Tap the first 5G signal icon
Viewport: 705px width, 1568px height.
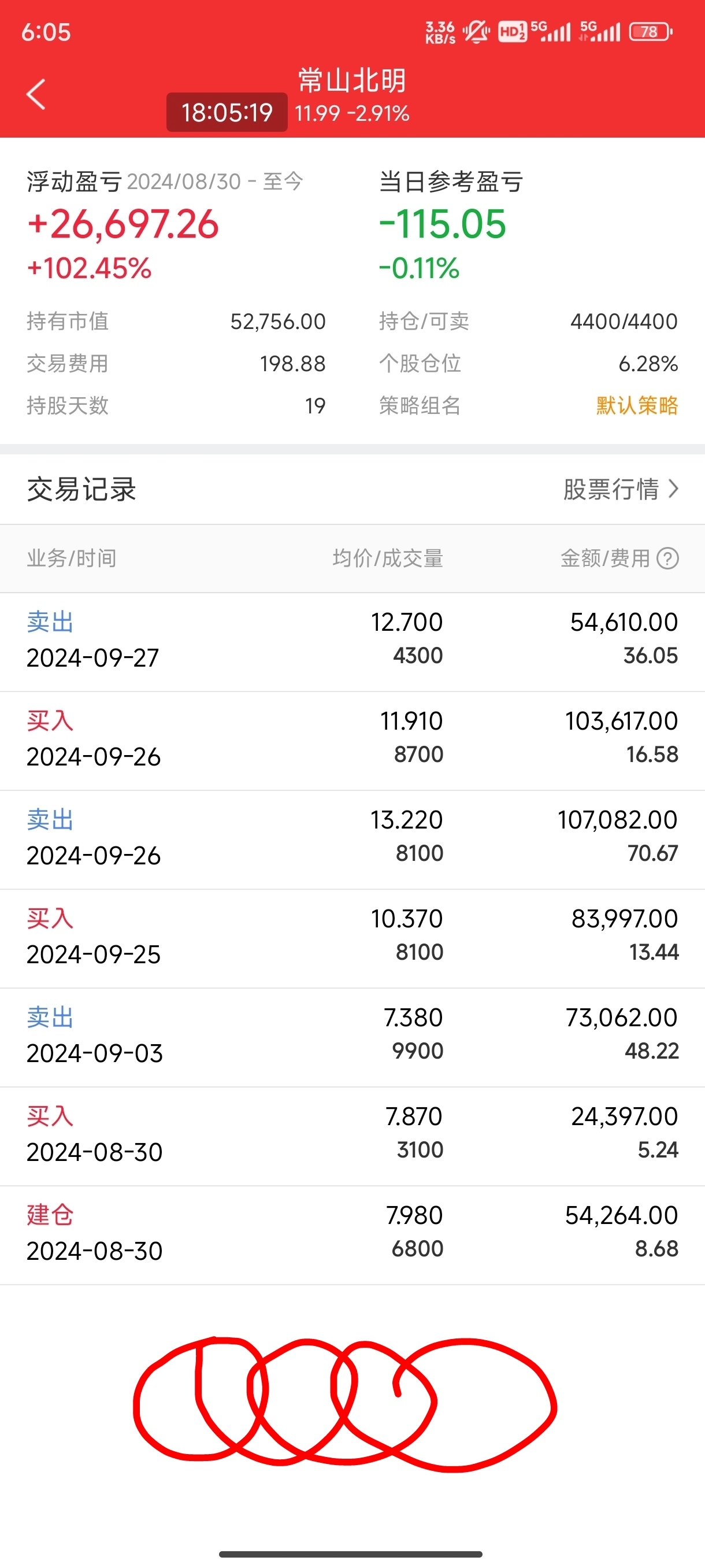[x=551, y=31]
